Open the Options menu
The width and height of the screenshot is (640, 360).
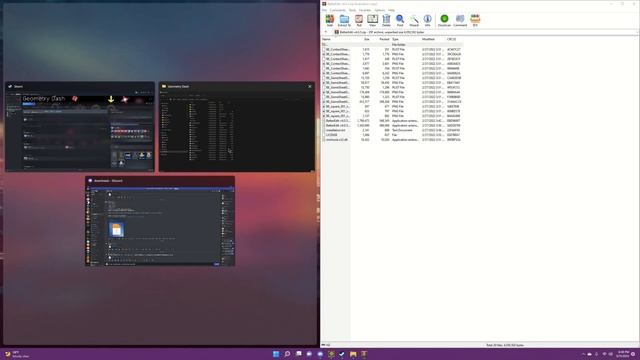pyautogui.click(x=380, y=10)
